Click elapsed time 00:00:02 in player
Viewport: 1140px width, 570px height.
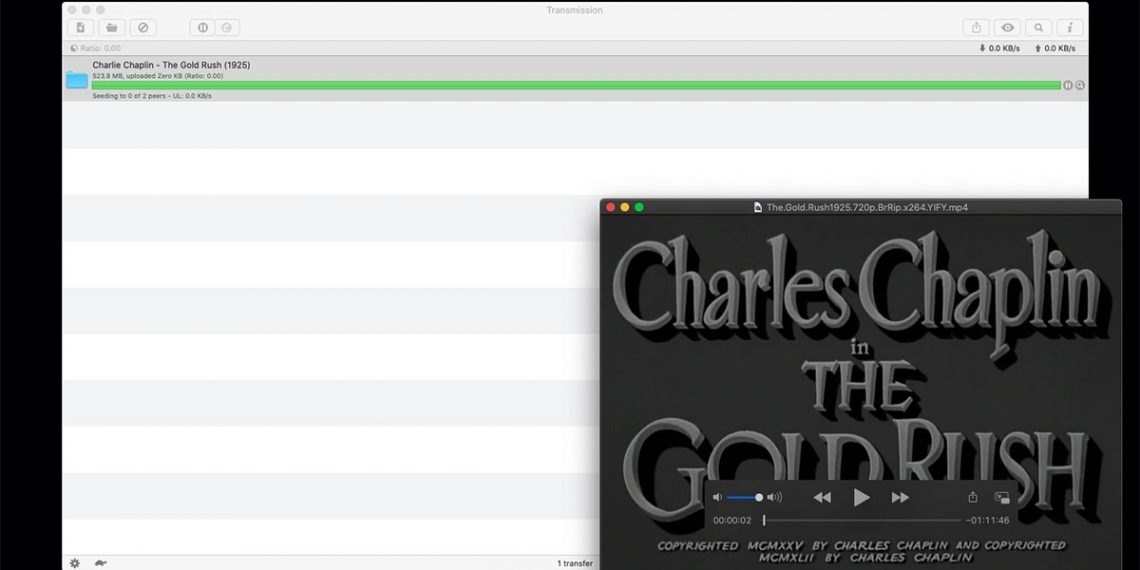732,521
